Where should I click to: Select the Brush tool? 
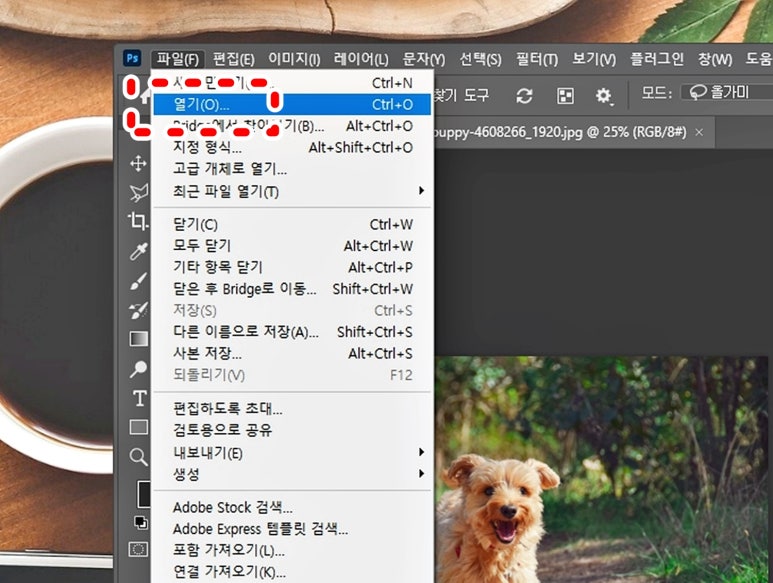(x=139, y=281)
